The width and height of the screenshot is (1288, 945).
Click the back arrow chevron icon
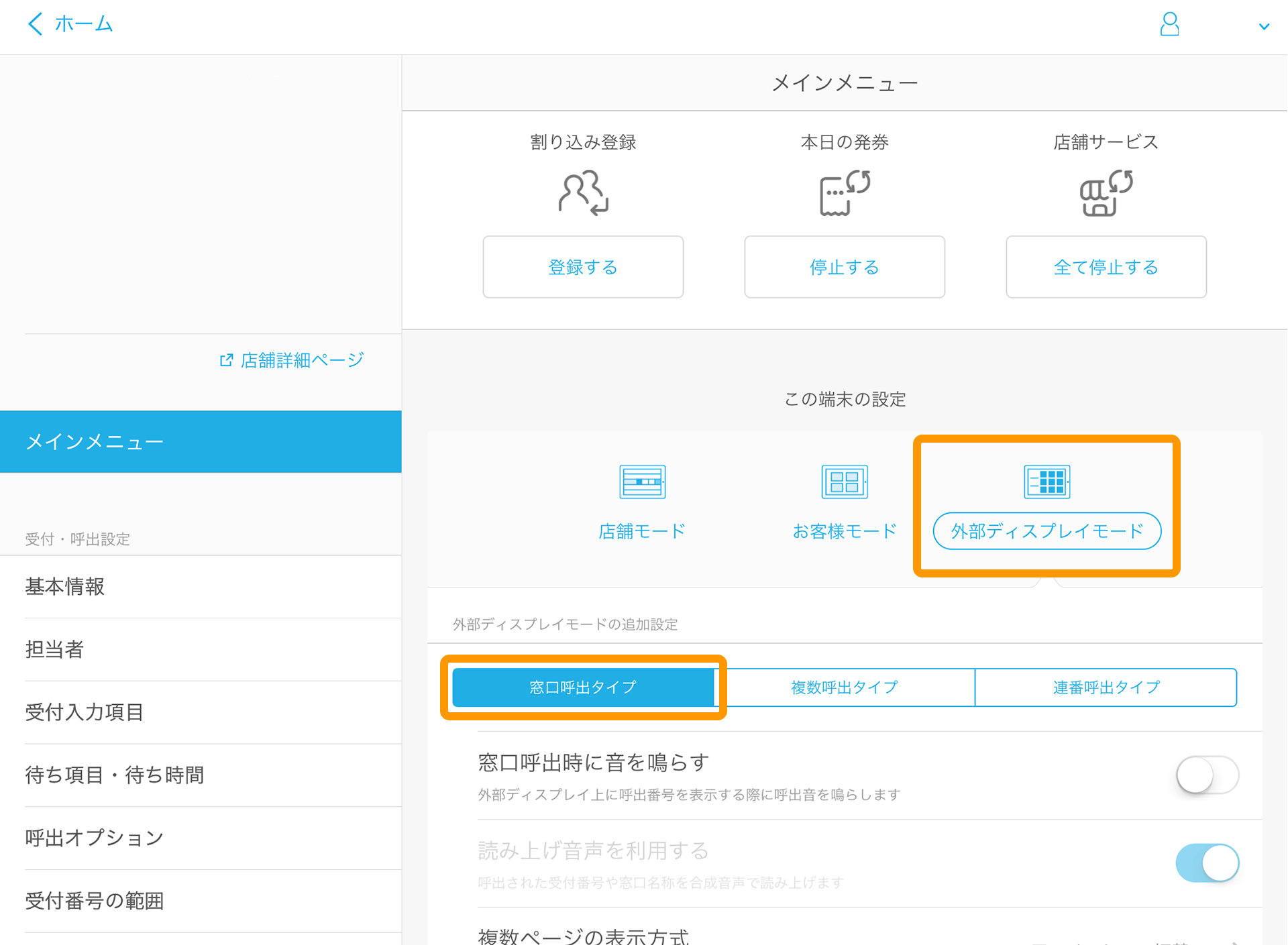pyautogui.click(x=35, y=24)
